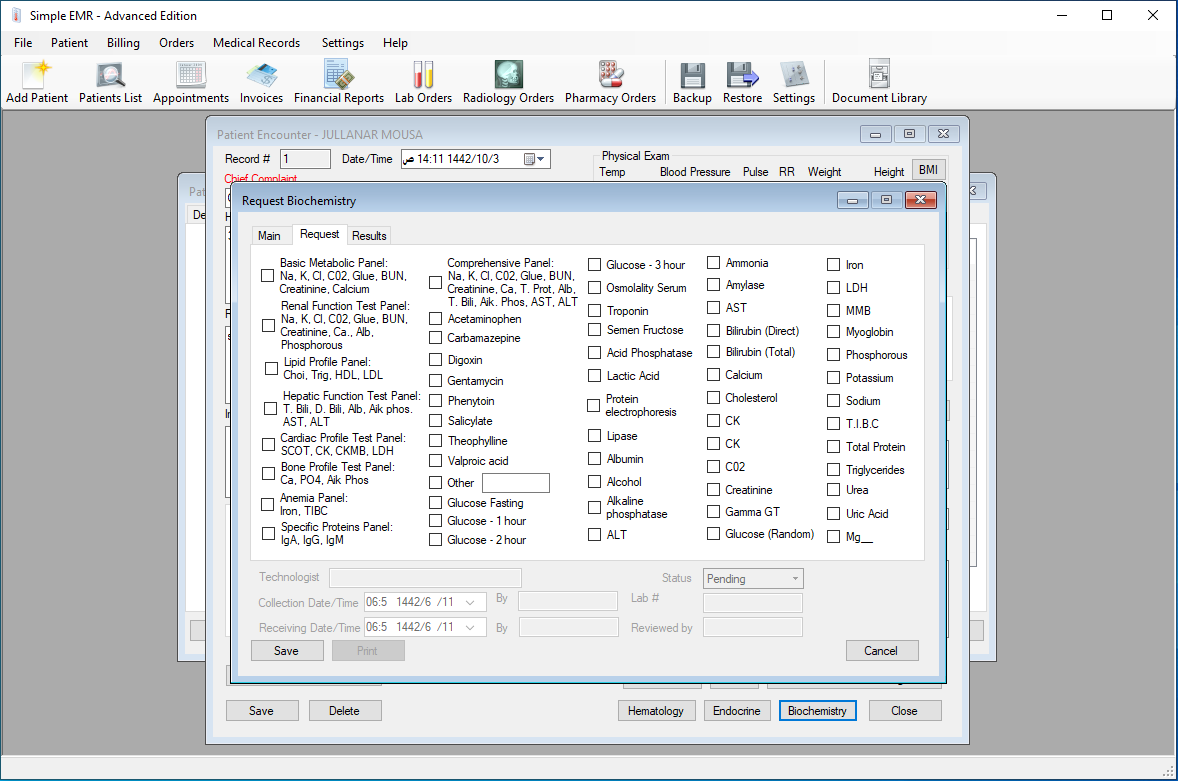
Task: Open Financial Reports
Action: click(339, 80)
